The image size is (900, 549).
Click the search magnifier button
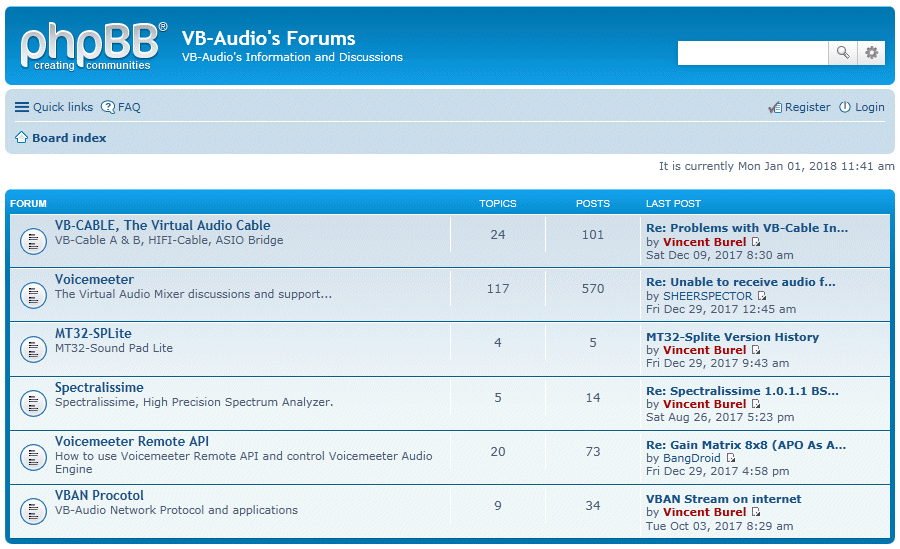point(843,53)
